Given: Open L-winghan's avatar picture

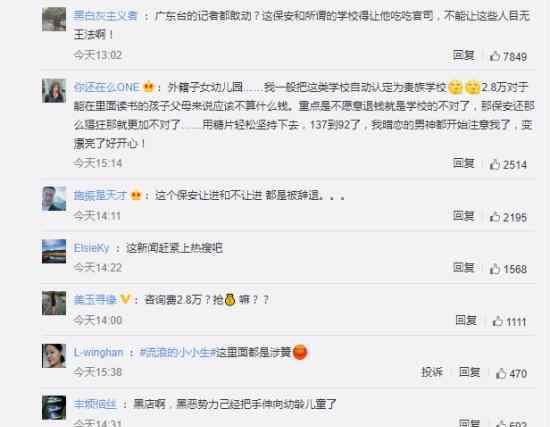Looking at the screenshot, I should pos(54,356).
